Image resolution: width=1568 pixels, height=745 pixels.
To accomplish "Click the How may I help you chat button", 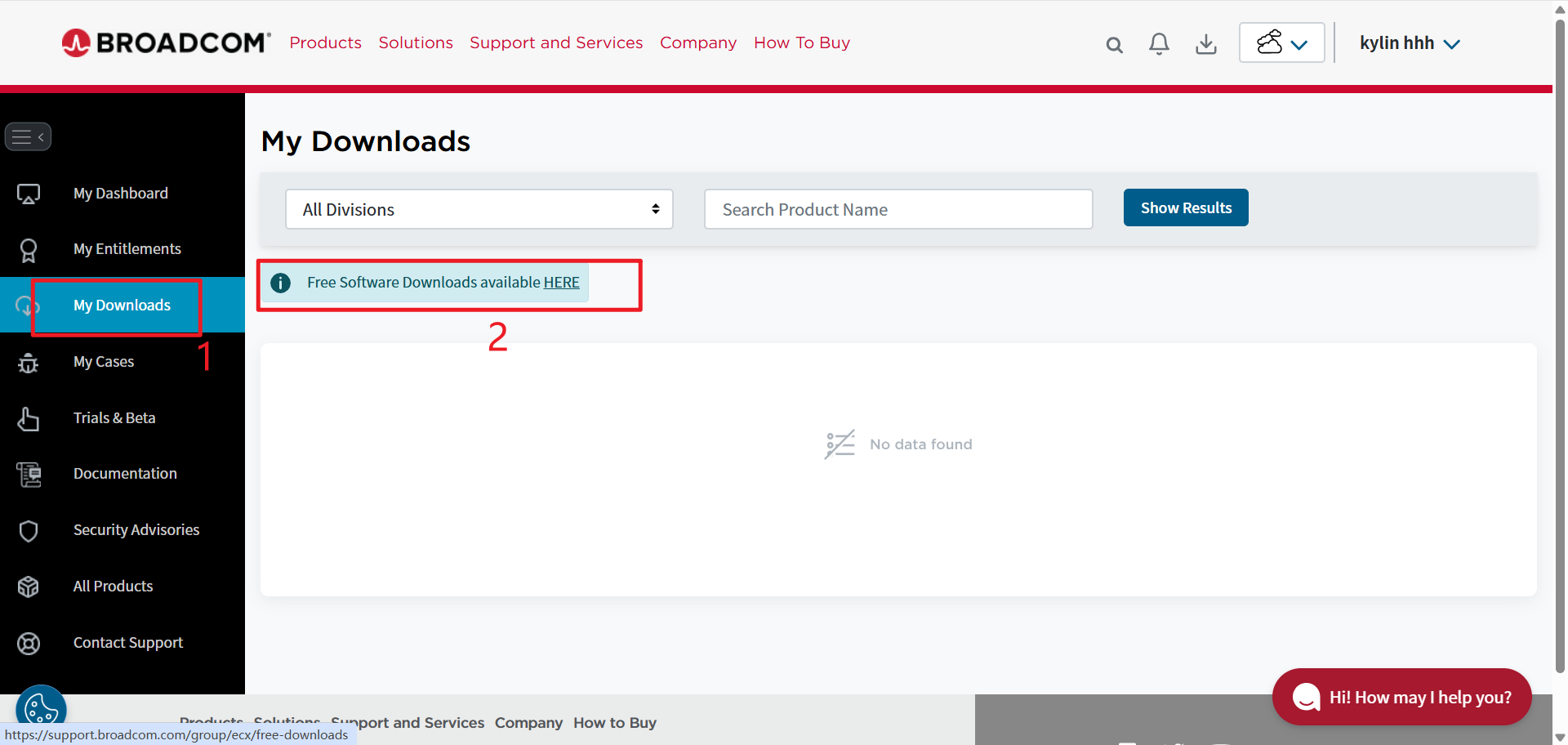I will coord(1401,697).
